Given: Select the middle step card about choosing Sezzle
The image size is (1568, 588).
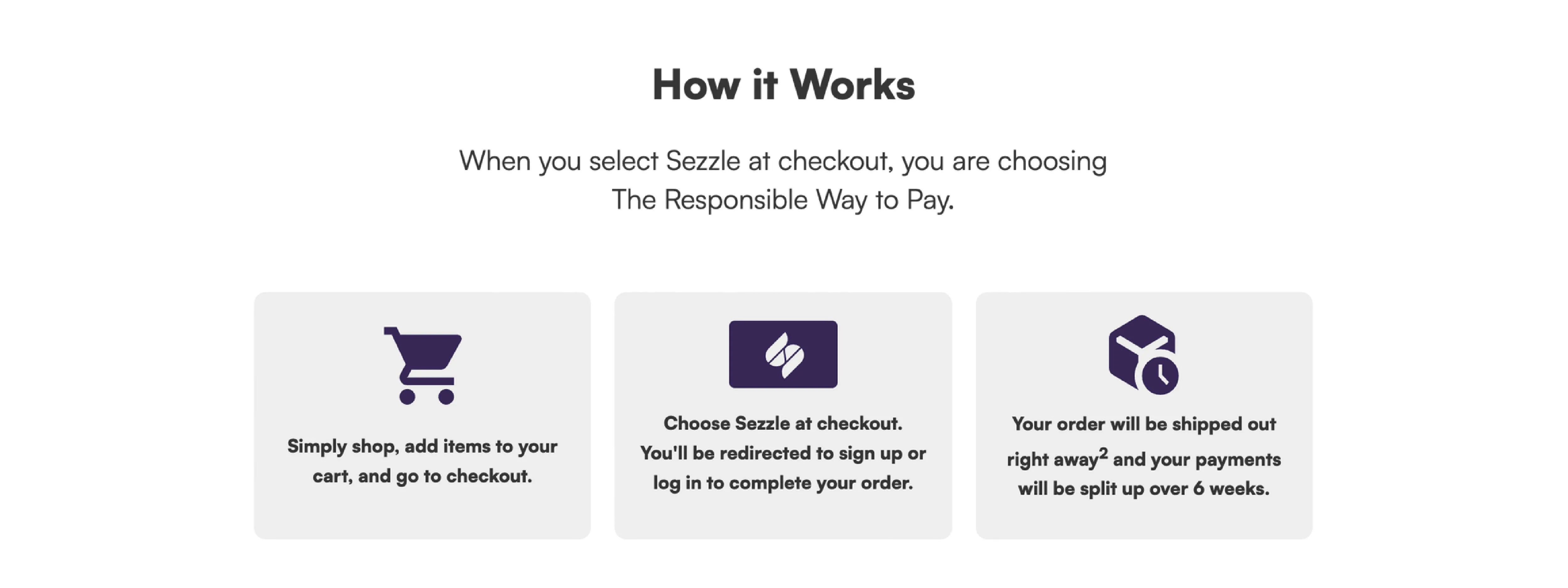Looking at the screenshot, I should pyautogui.click(x=783, y=416).
